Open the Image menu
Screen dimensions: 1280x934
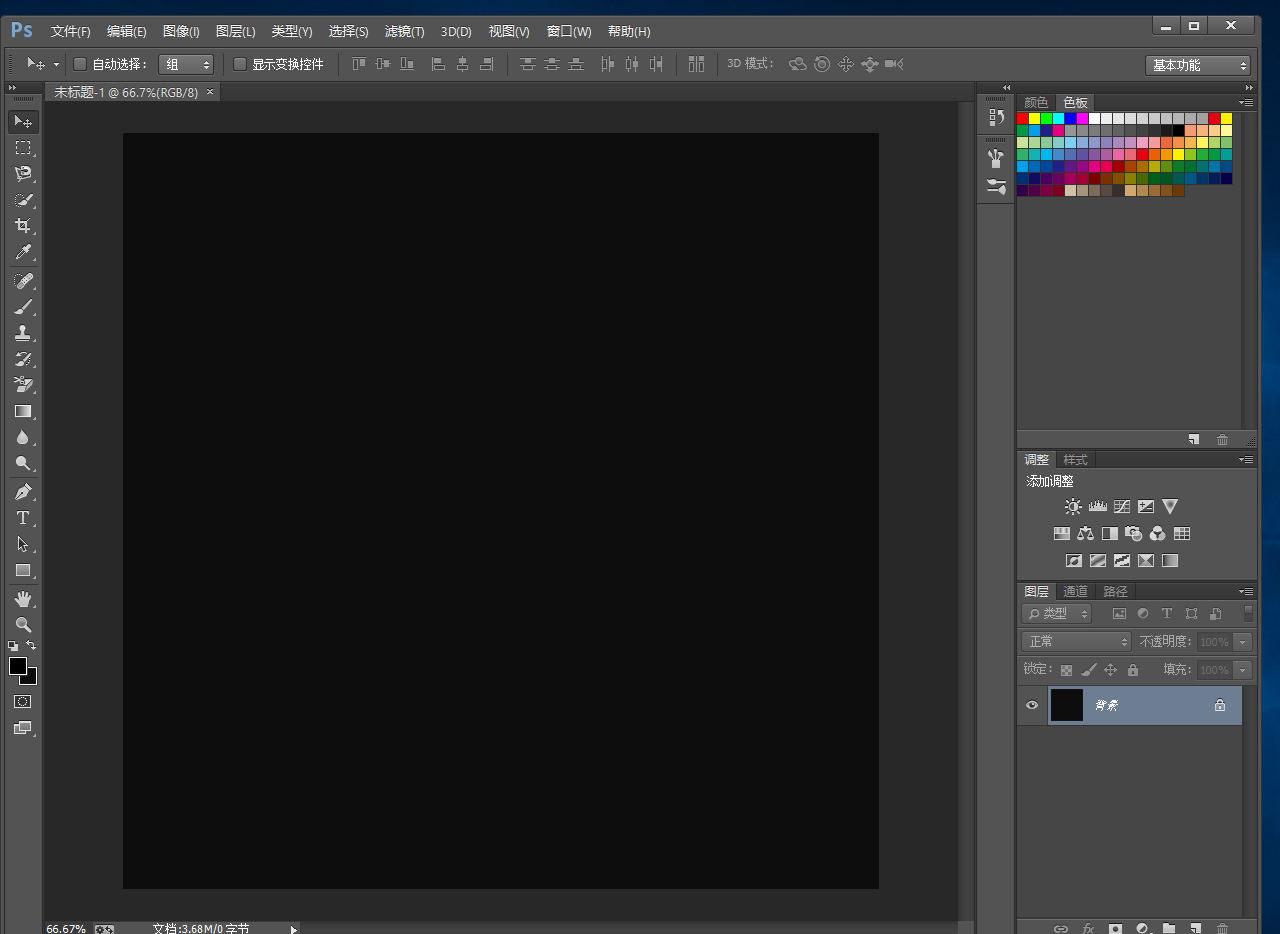[181, 32]
